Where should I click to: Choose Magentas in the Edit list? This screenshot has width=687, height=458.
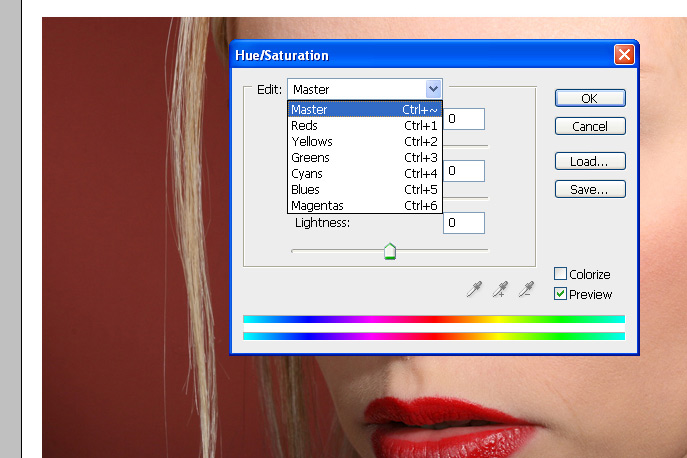point(365,206)
